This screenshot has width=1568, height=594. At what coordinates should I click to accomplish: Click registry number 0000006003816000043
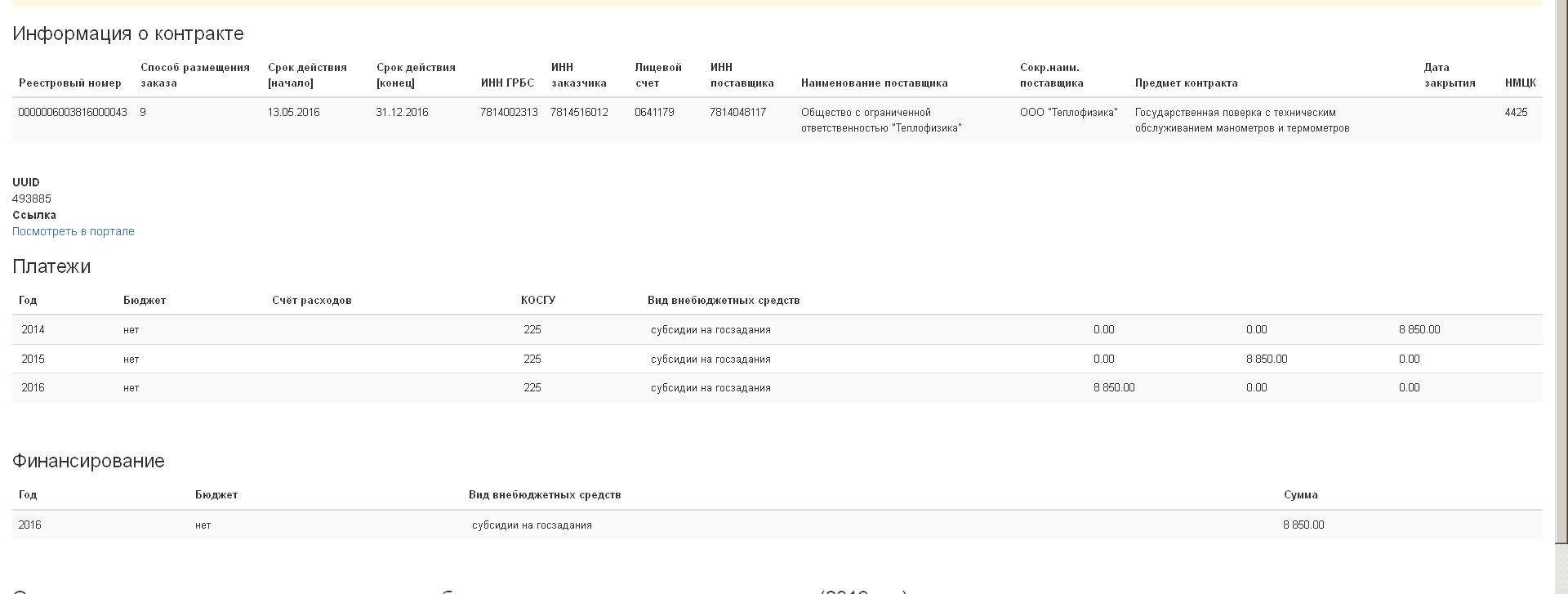tap(73, 113)
